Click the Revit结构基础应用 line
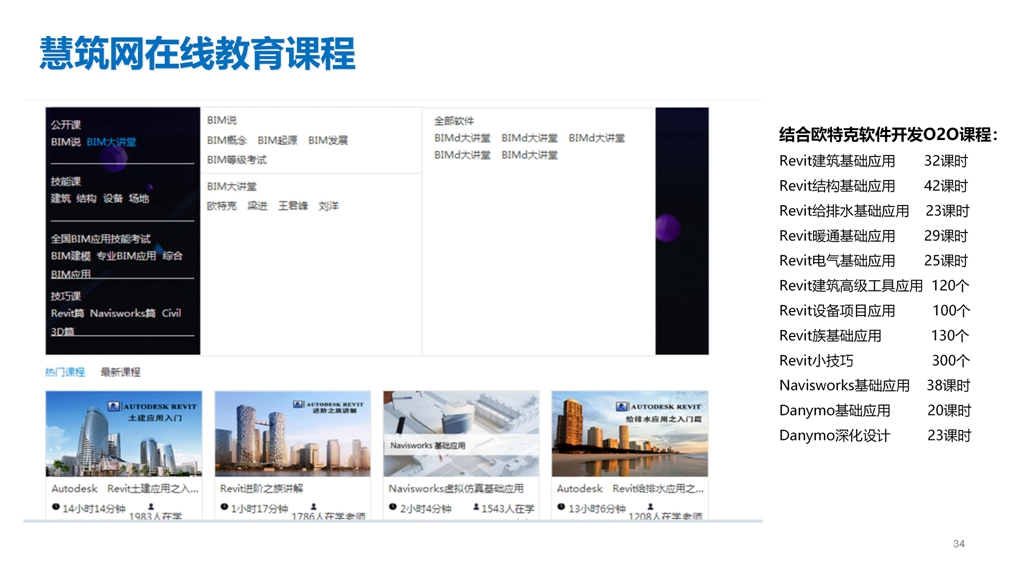Image resolution: width=1024 pixels, height=576 pixels. (873, 186)
